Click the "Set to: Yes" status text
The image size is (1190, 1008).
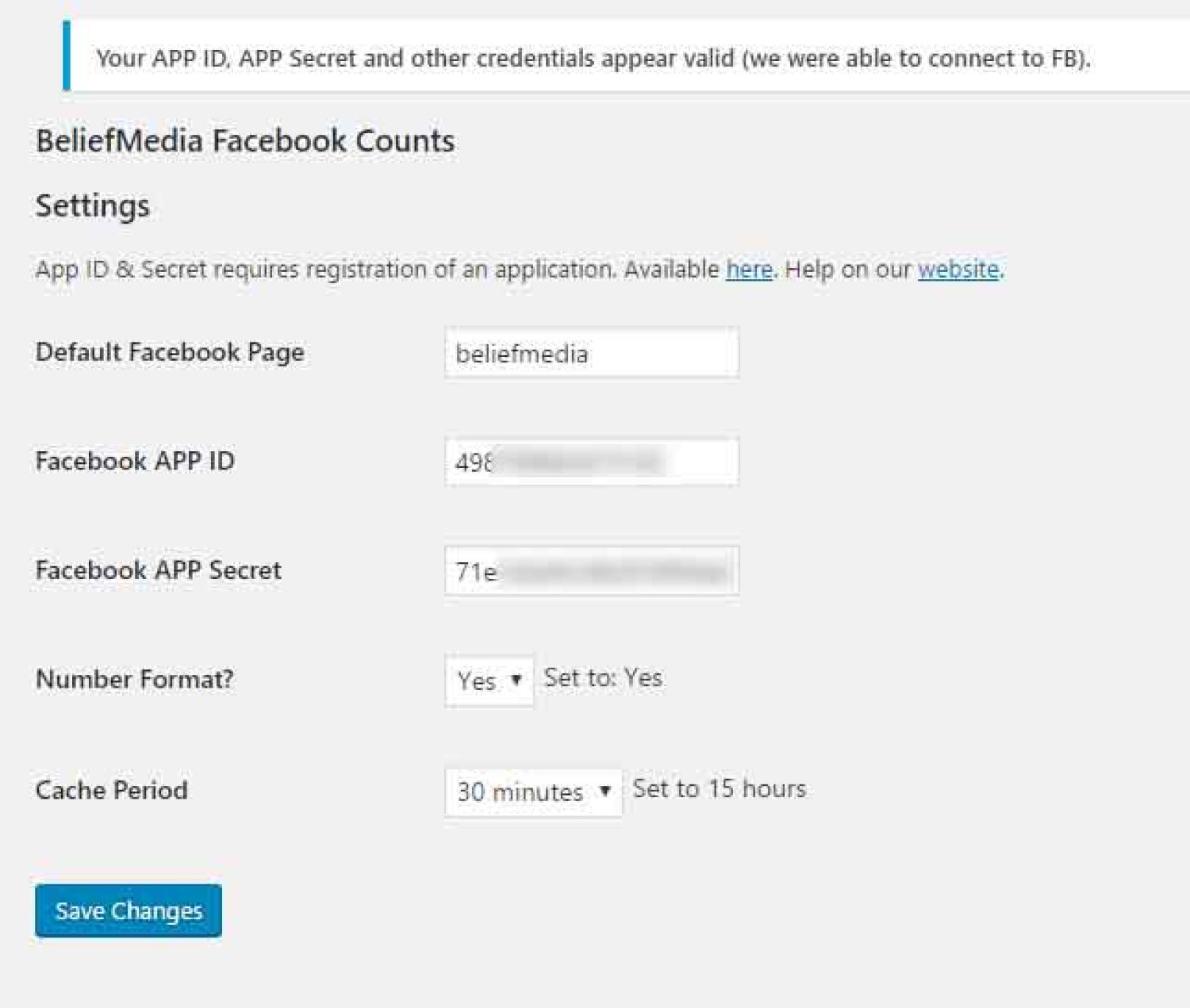(603, 678)
